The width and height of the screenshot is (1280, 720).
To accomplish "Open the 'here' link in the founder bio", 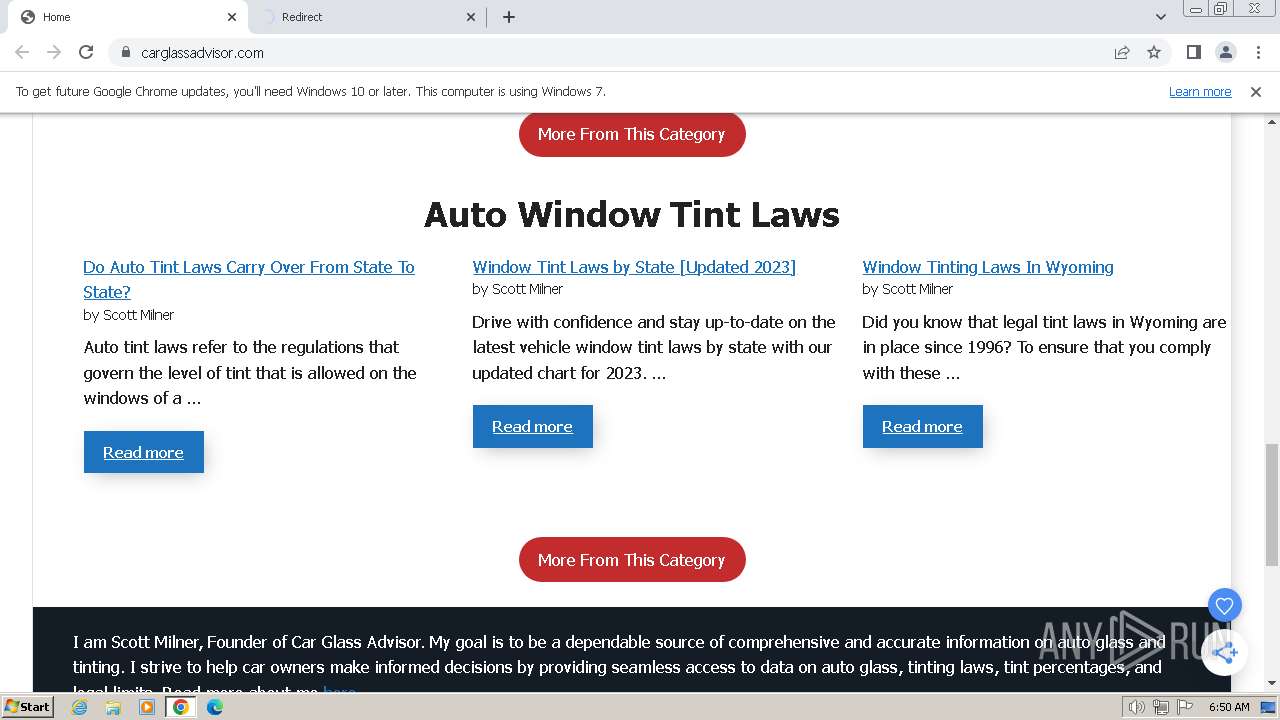I will point(339,689).
